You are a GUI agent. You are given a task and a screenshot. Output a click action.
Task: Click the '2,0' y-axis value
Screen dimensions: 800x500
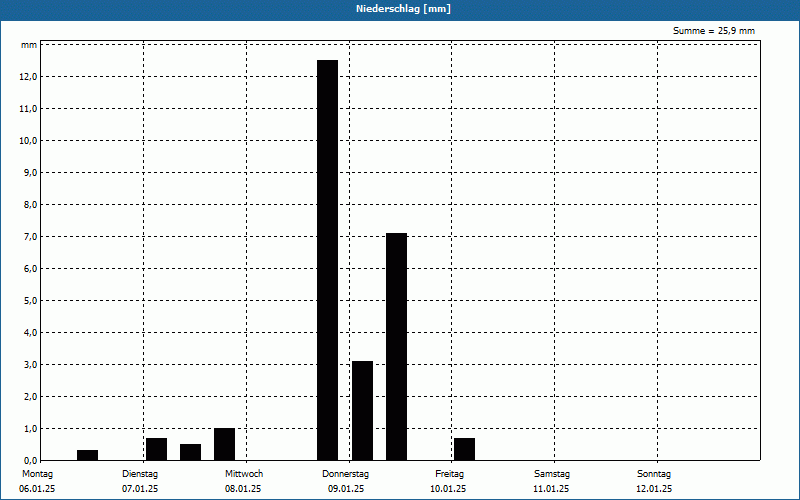[30, 396]
